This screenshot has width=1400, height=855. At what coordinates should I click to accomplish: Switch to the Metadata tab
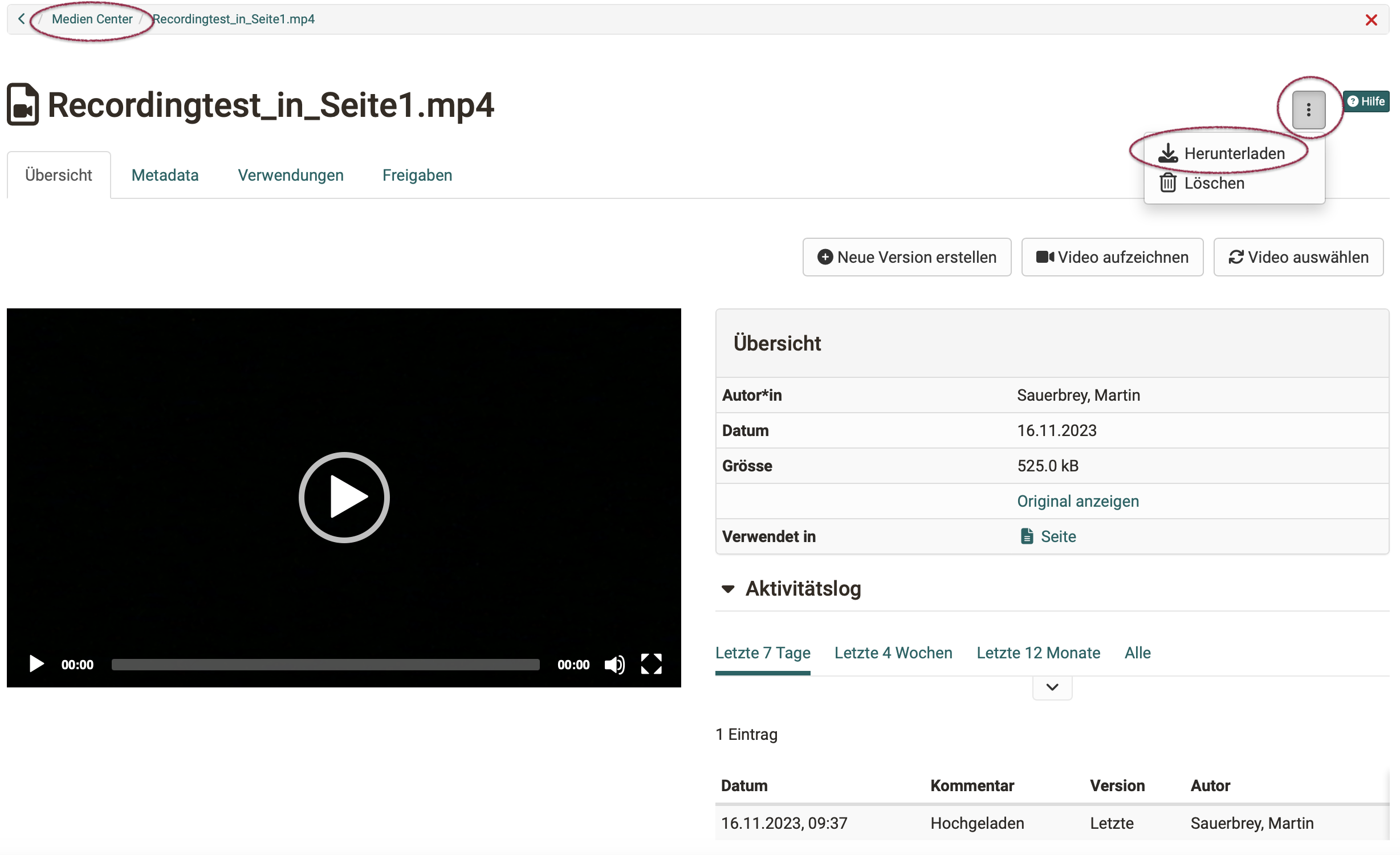165,175
